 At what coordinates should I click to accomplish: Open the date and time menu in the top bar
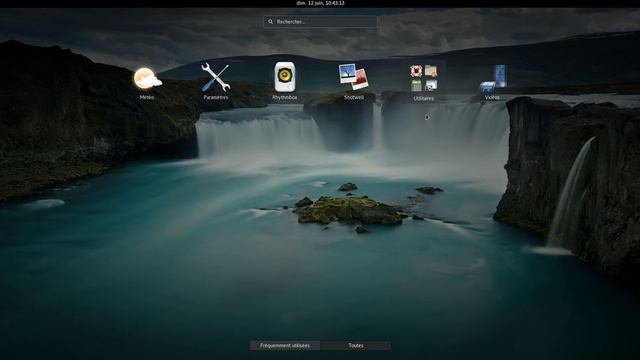(x=320, y=3)
